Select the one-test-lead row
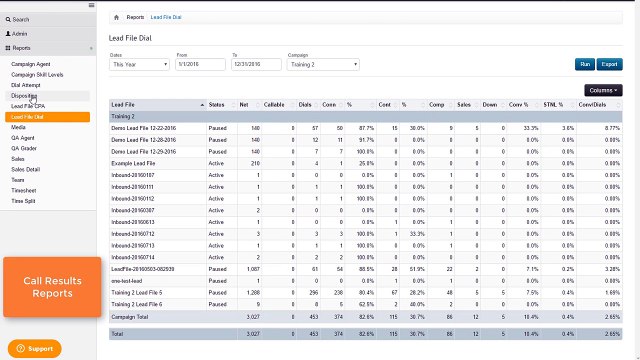Viewport: 640px width, 360px height. (x=366, y=281)
